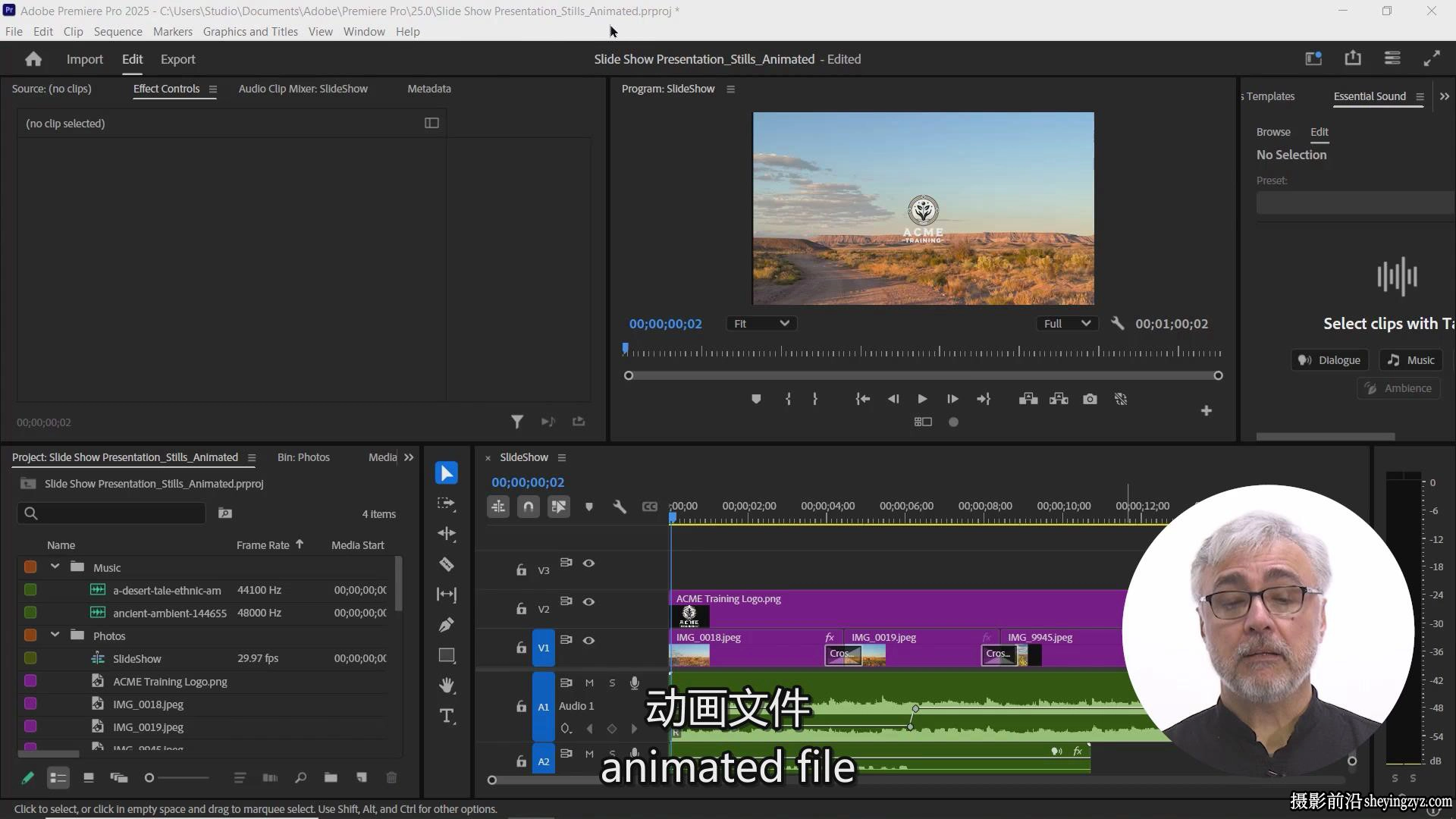Click the Lift button in Program monitor
The height and width of the screenshot is (819, 1456).
tap(1028, 399)
